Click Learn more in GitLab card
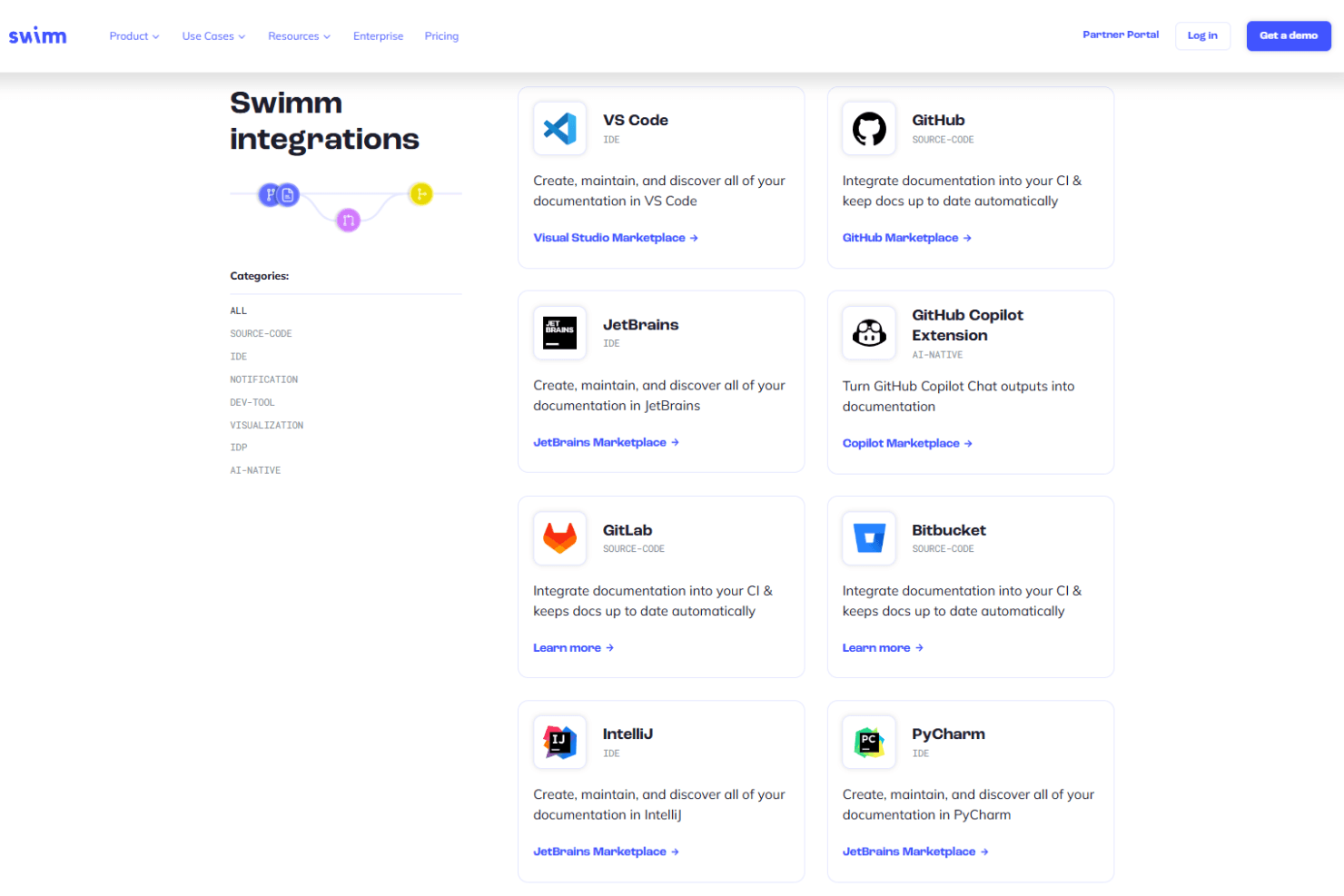 tap(573, 647)
